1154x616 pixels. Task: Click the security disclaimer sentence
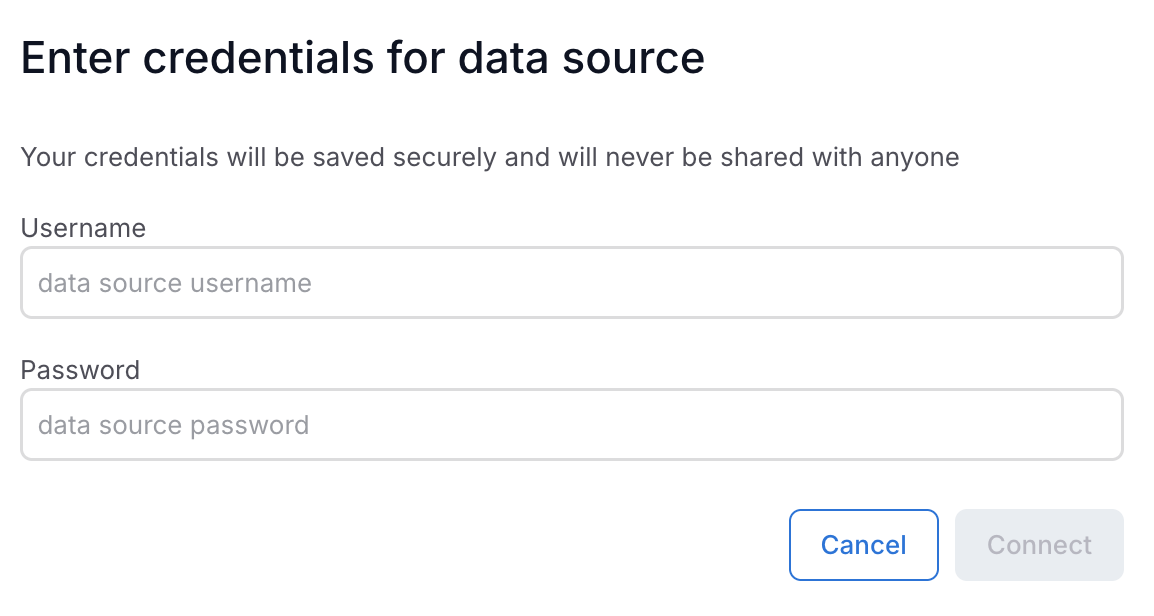[x=489, y=157]
